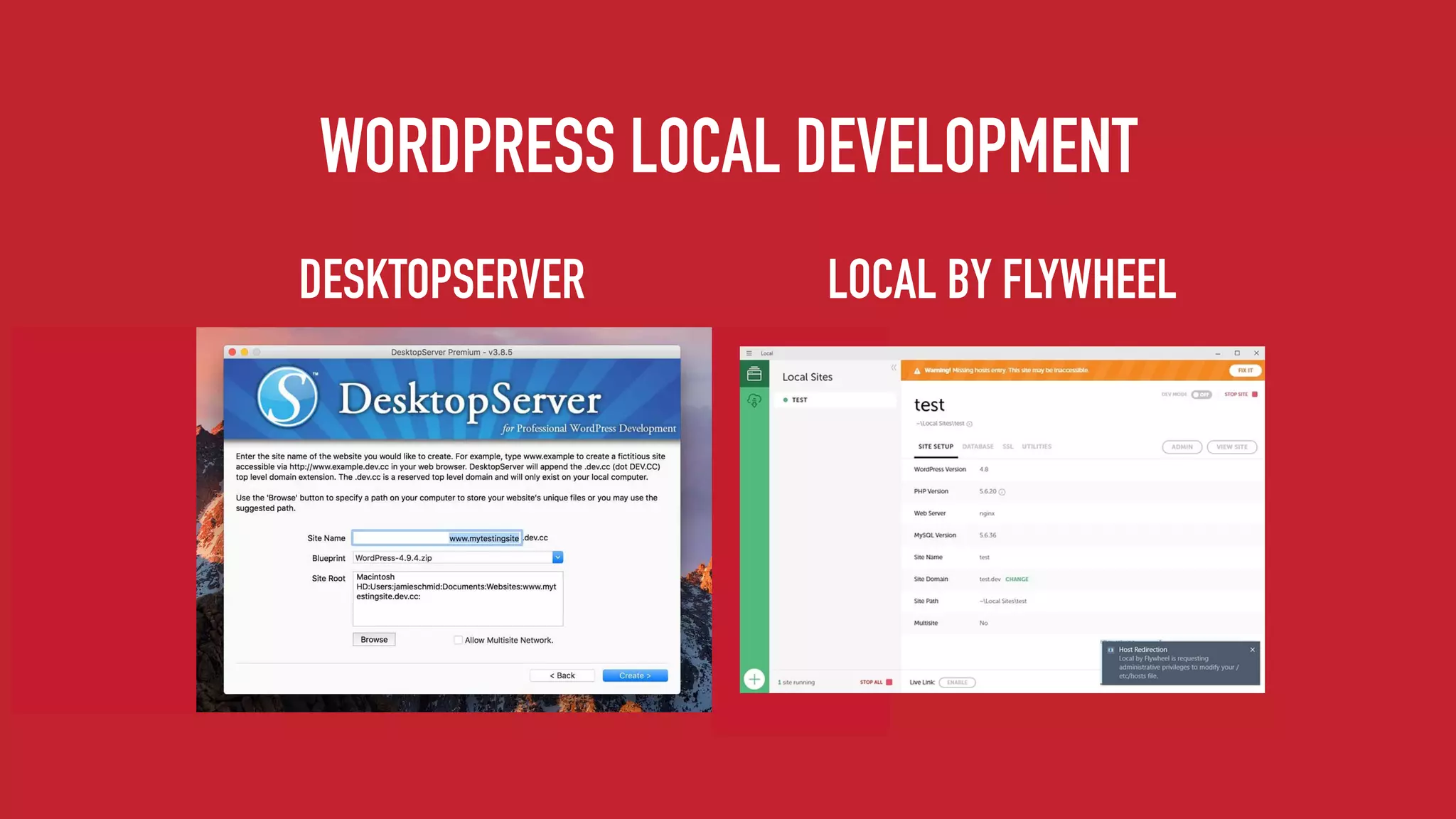The image size is (1456, 819).
Task: Minimize the Local window
Action: point(1218,353)
